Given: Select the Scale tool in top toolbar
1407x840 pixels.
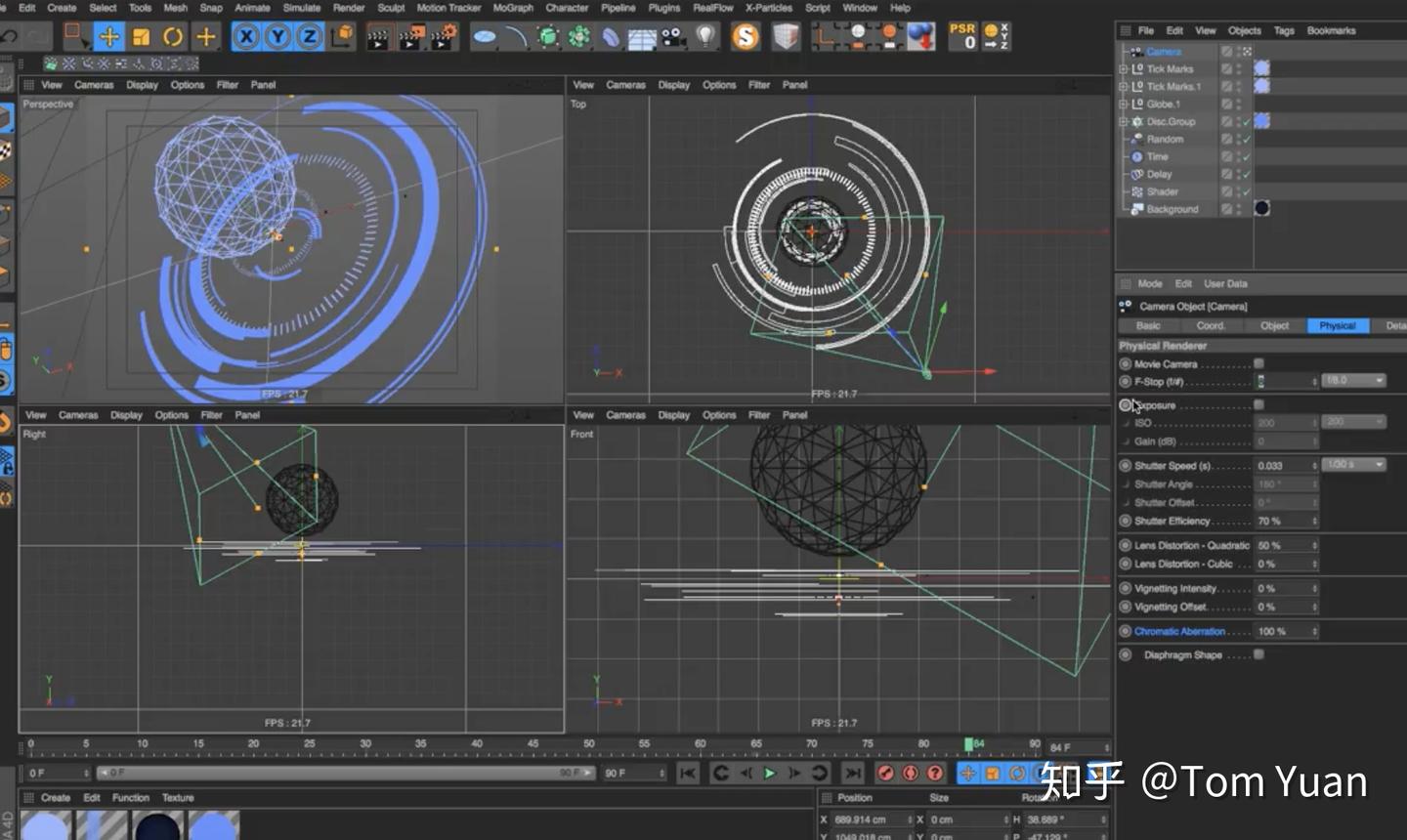Looking at the screenshot, I should 141,37.
